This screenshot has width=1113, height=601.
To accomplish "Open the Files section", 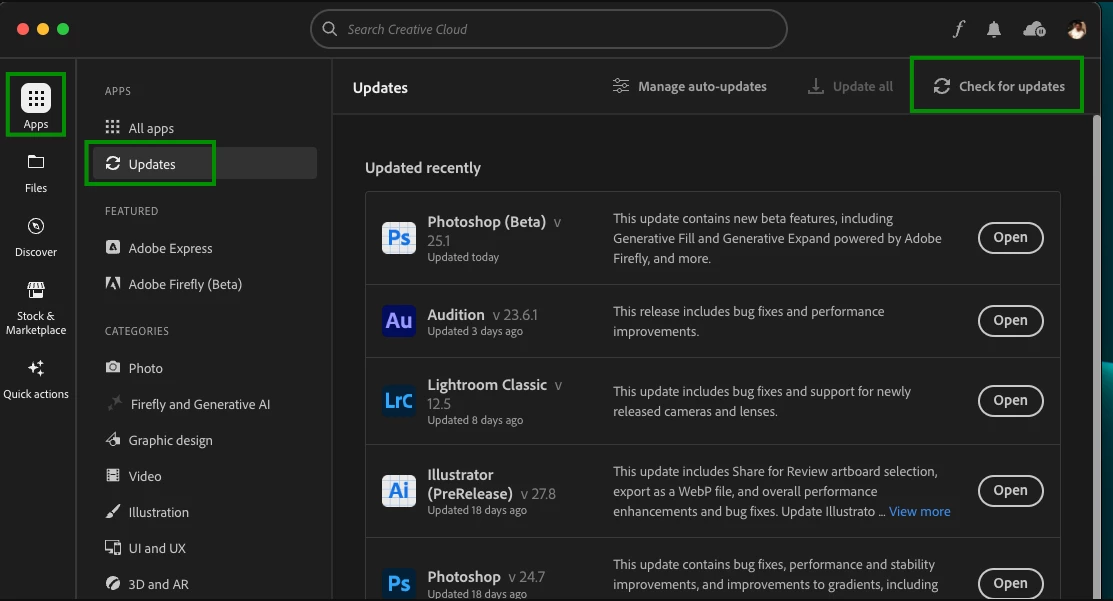I will pyautogui.click(x=35, y=172).
